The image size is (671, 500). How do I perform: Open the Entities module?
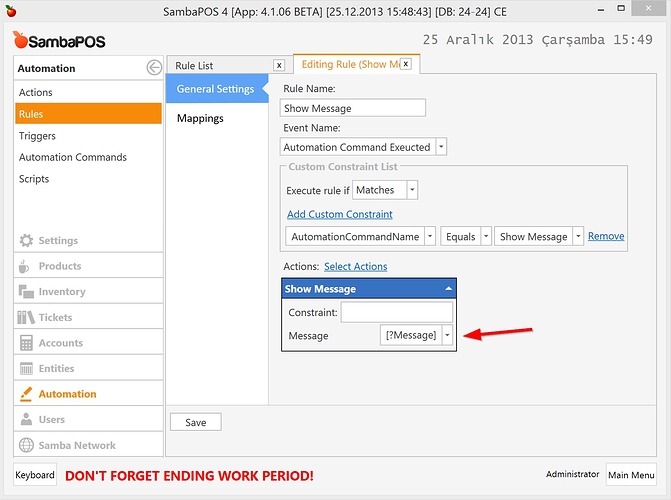[x=88, y=368]
